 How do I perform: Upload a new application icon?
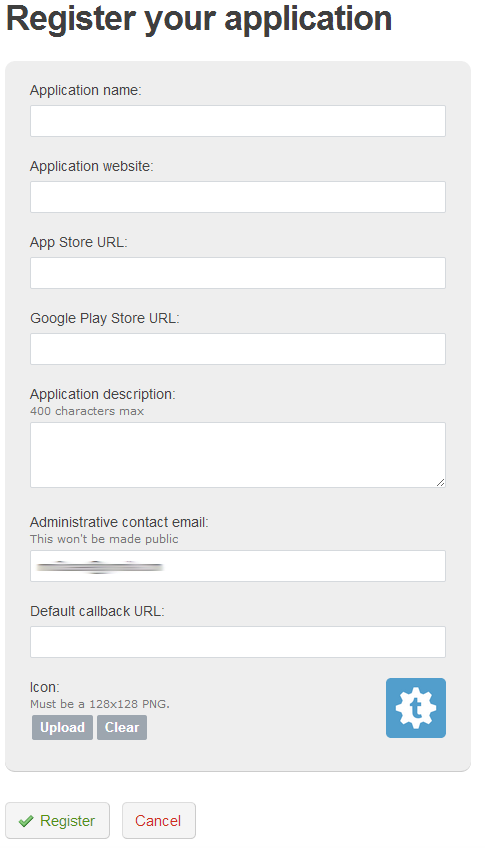[62, 727]
